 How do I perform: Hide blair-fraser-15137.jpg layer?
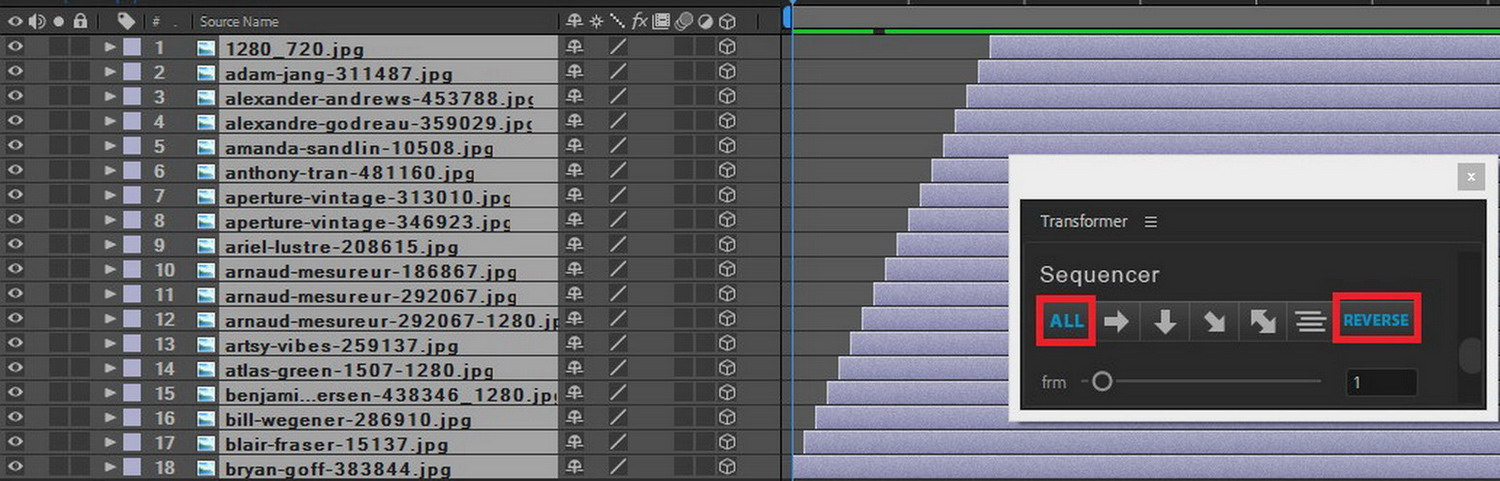coord(14,443)
